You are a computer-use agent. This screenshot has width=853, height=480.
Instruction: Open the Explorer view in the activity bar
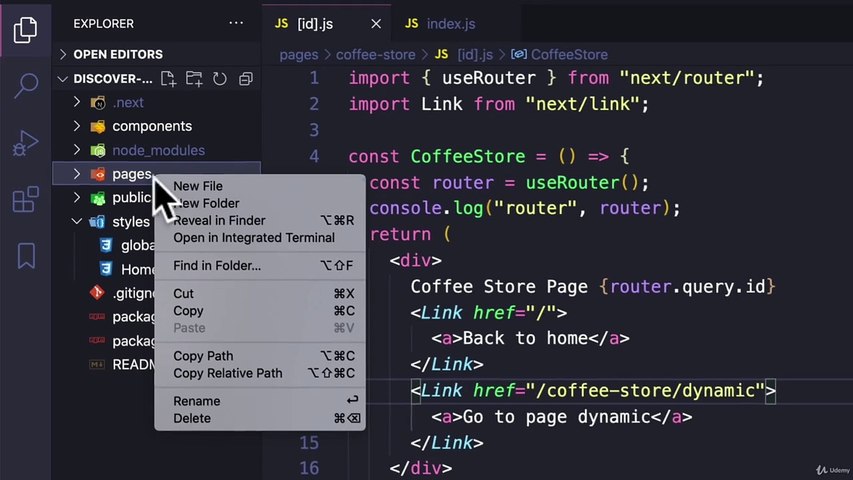(25, 29)
